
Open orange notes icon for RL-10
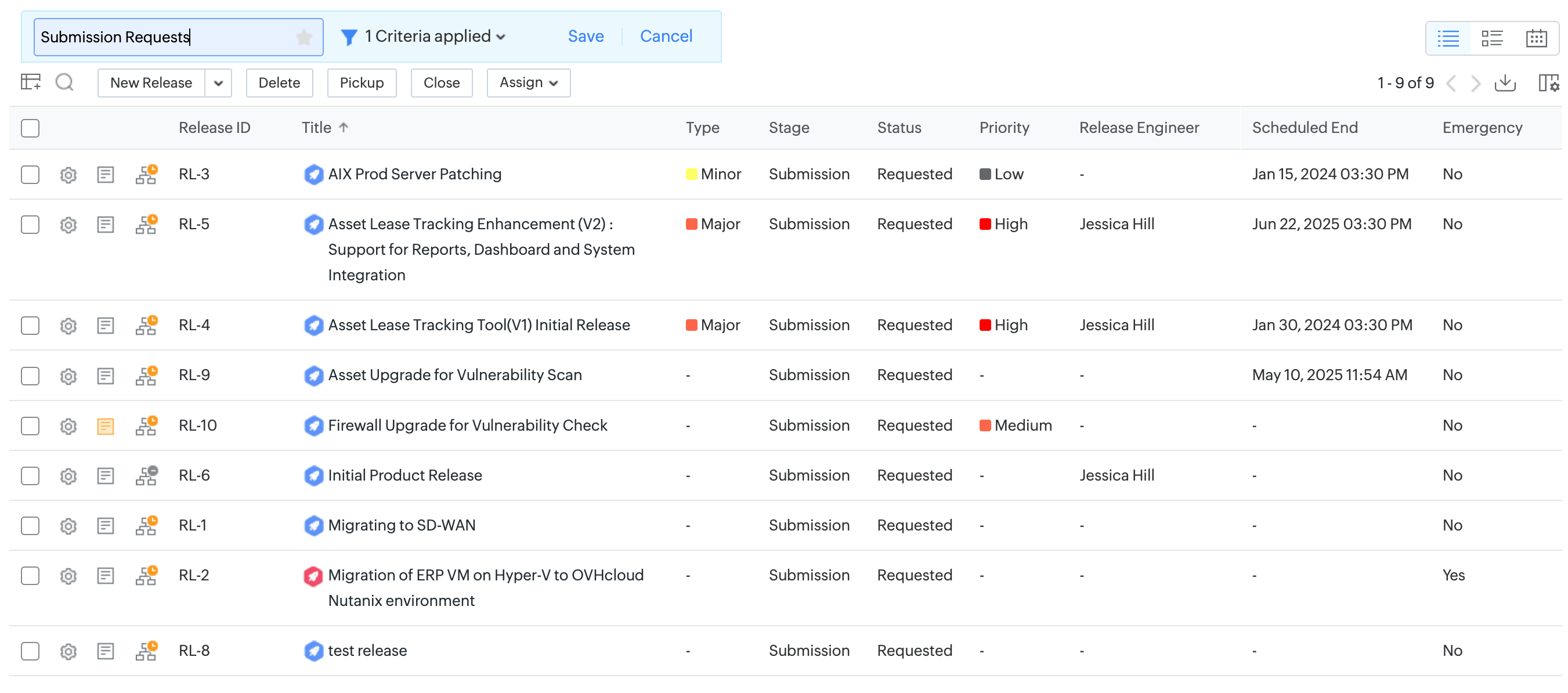(x=105, y=425)
